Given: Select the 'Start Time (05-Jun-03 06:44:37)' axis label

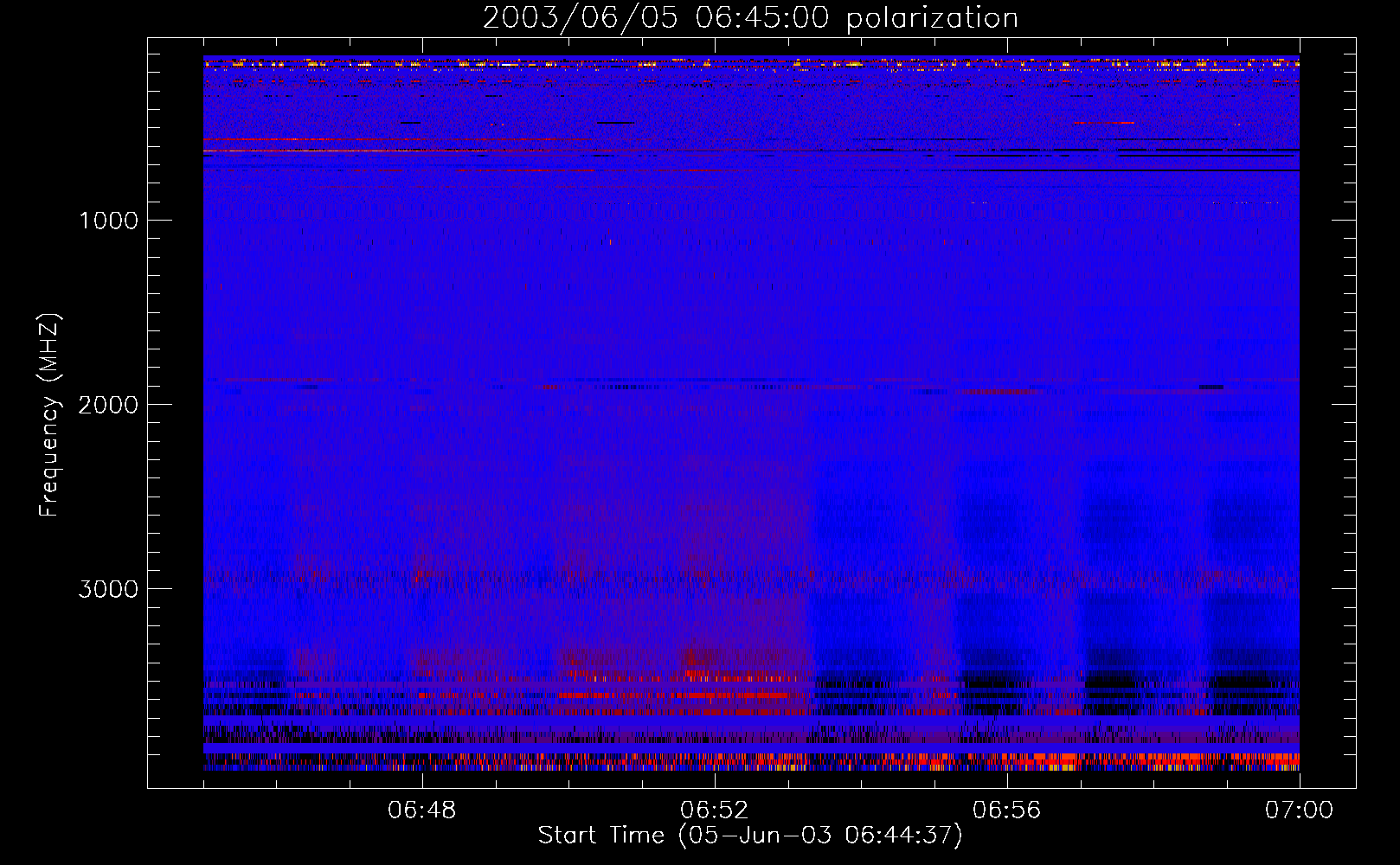Looking at the screenshot, I should pos(750,836).
